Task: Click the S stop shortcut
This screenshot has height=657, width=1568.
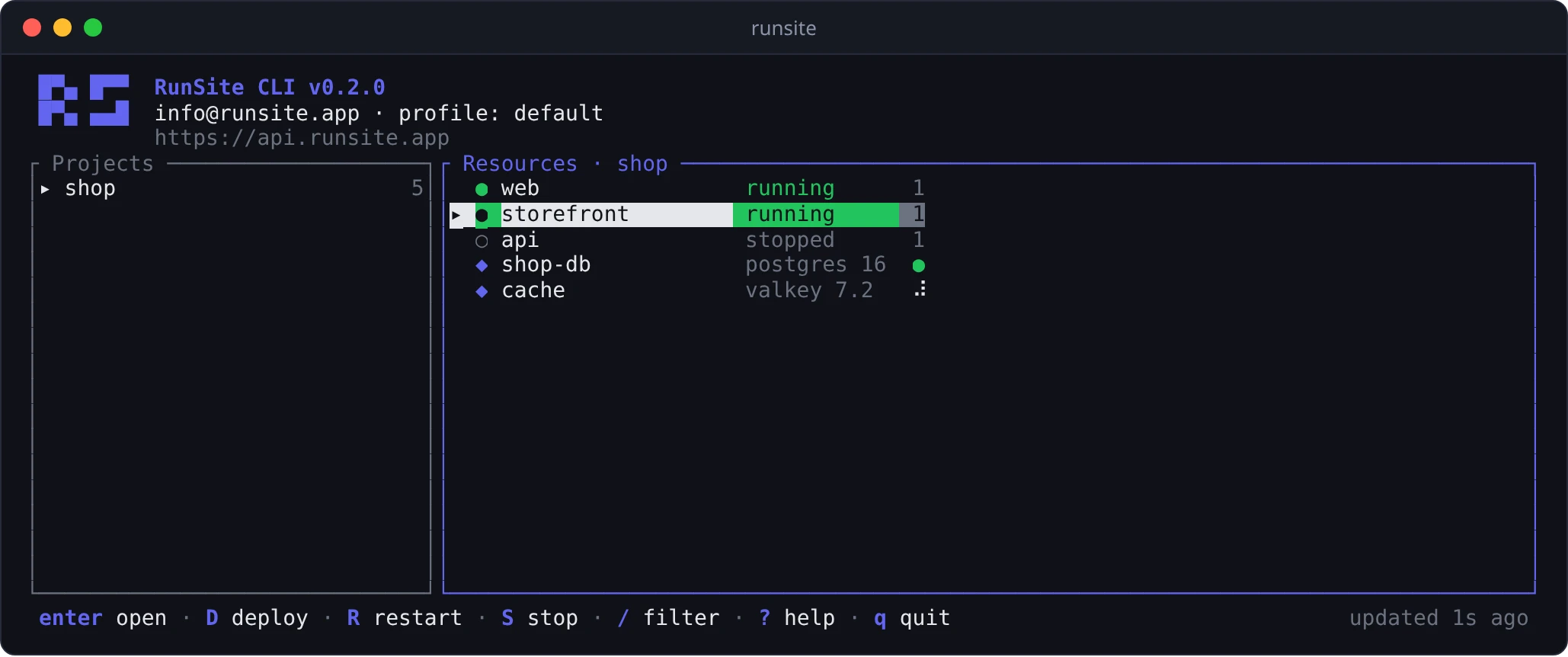Action: (x=539, y=617)
